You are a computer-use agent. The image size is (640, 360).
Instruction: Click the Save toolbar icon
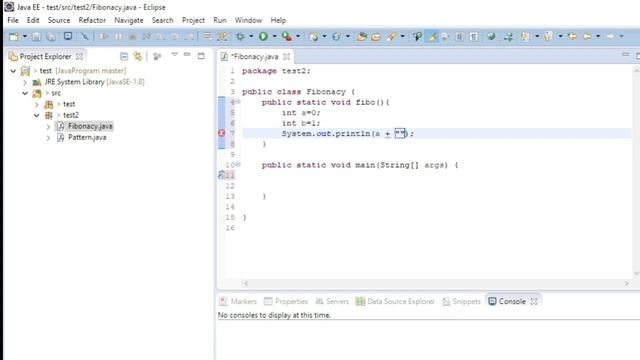pyautogui.click(x=36, y=37)
